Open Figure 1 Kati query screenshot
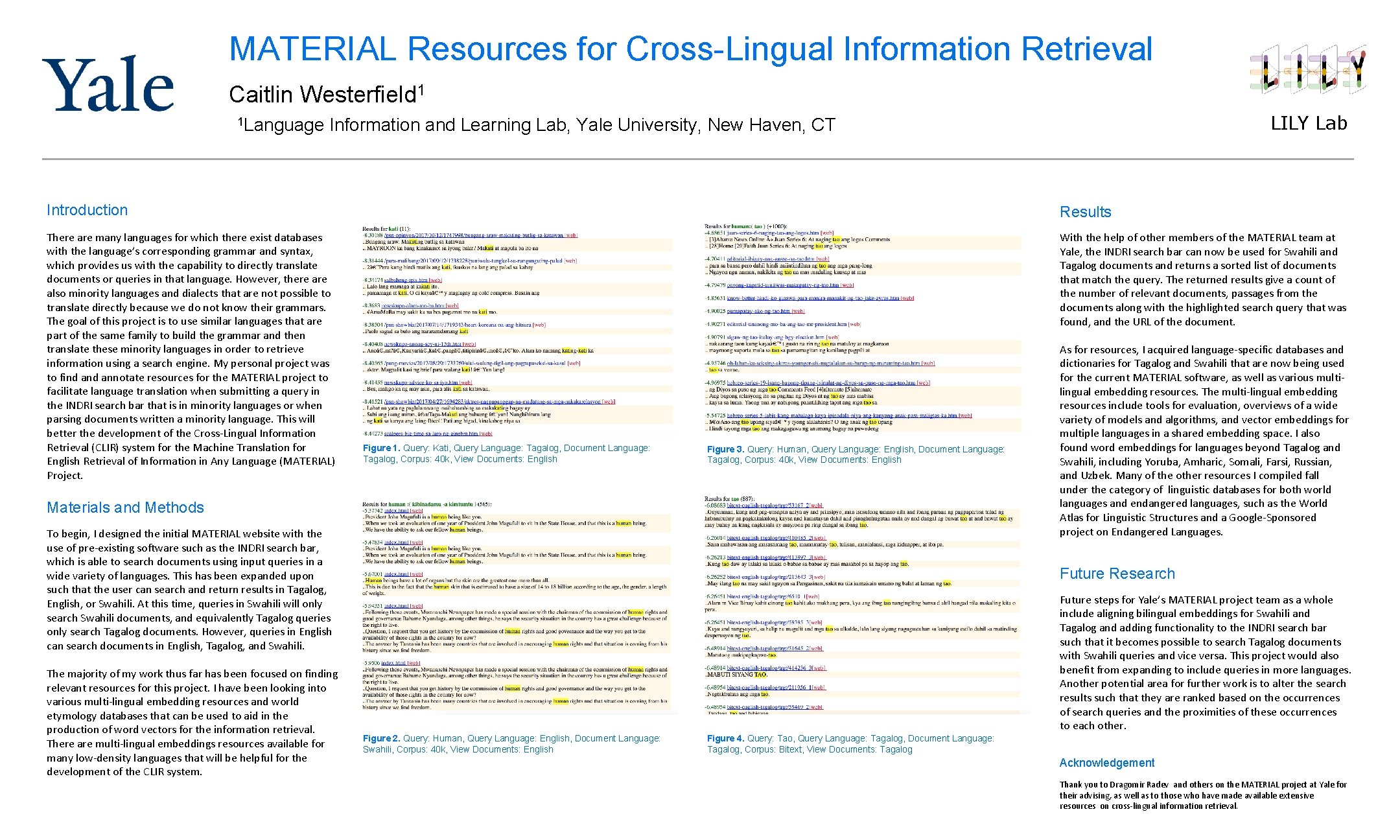 pyautogui.click(x=518, y=331)
